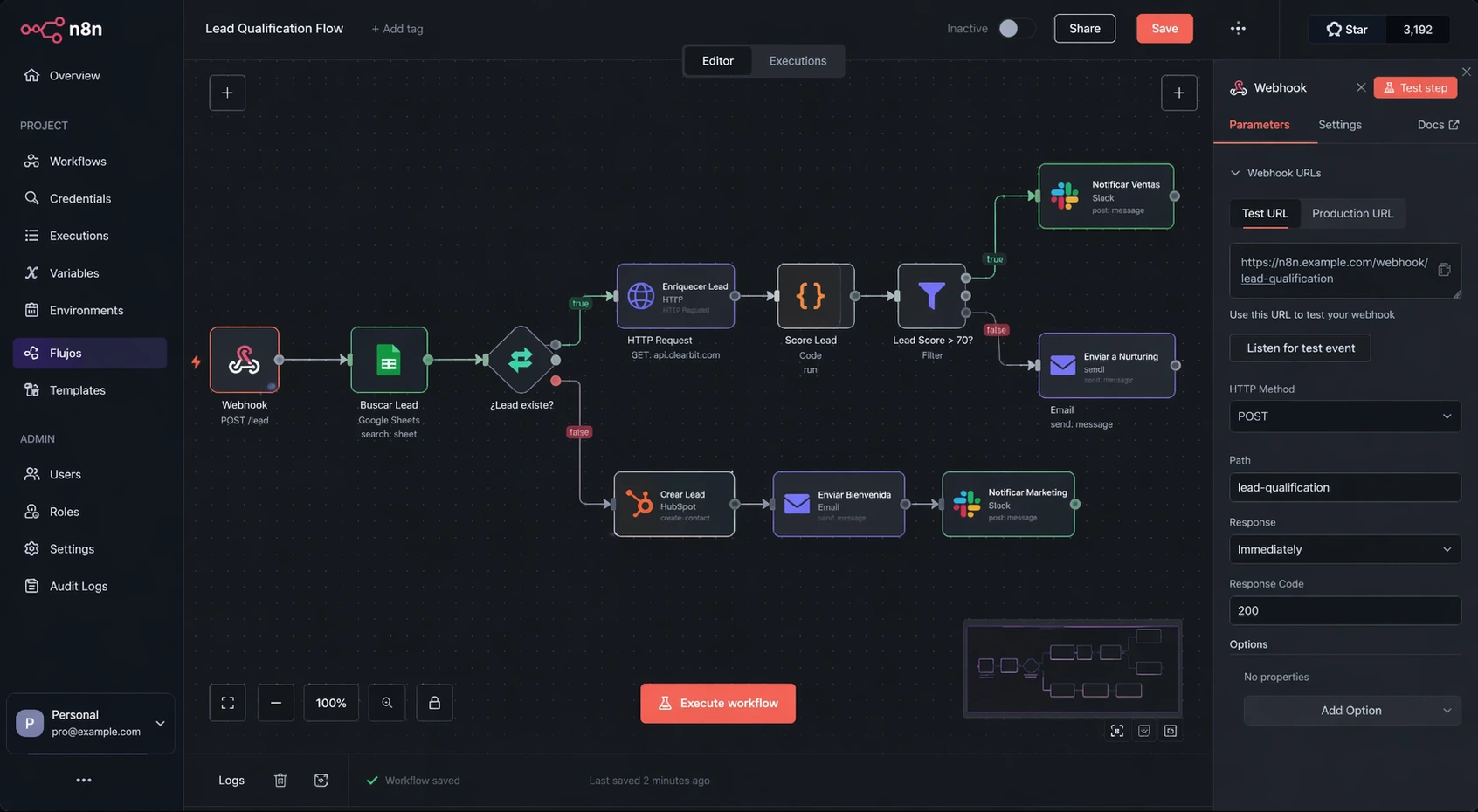1478x812 pixels.
Task: Expand the Add Option dropdown
Action: point(1352,711)
